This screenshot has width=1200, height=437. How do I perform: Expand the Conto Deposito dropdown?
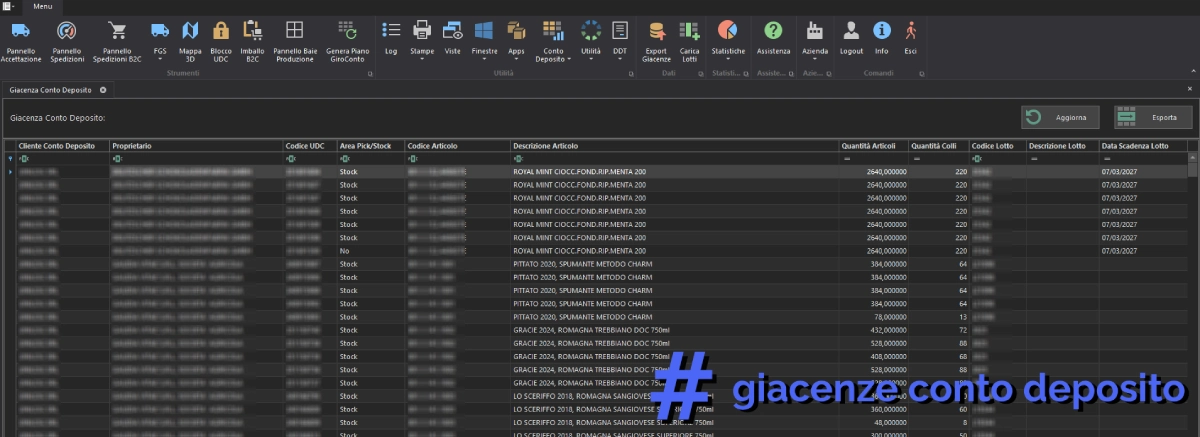(x=570, y=59)
